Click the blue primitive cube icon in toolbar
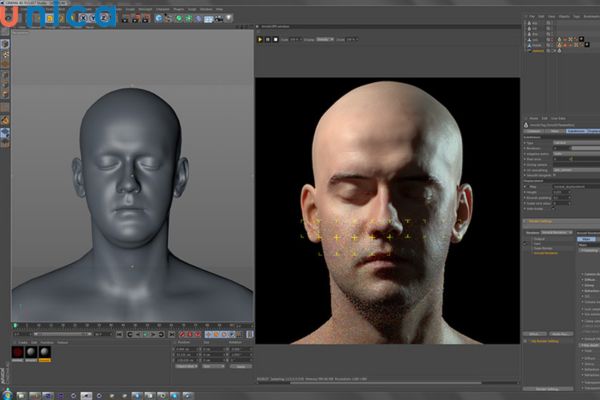600x400 pixels. [x=159, y=18]
